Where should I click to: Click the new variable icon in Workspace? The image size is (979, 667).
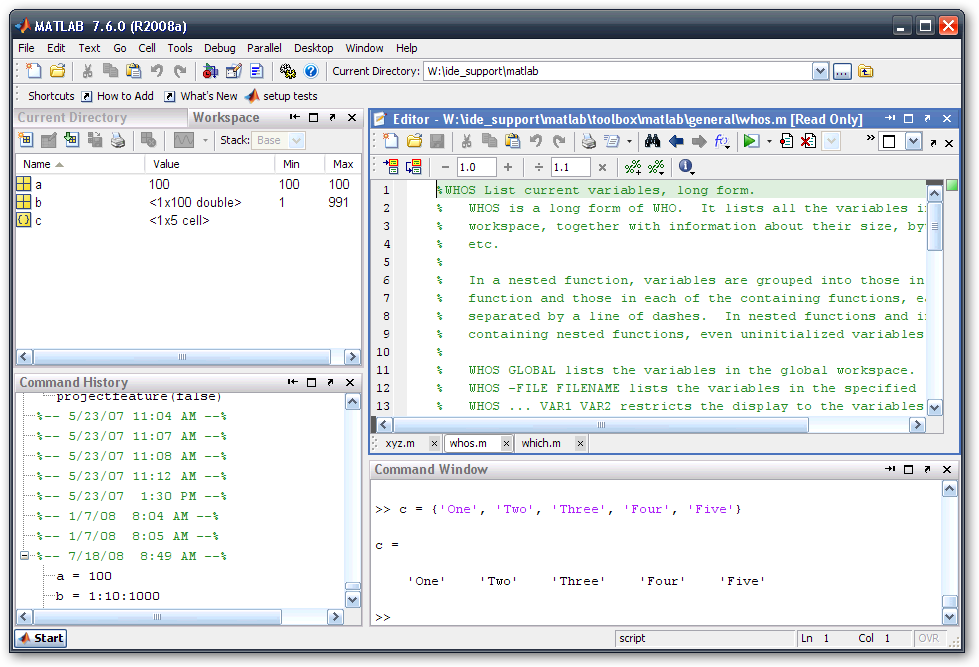pyautogui.click(x=25, y=140)
